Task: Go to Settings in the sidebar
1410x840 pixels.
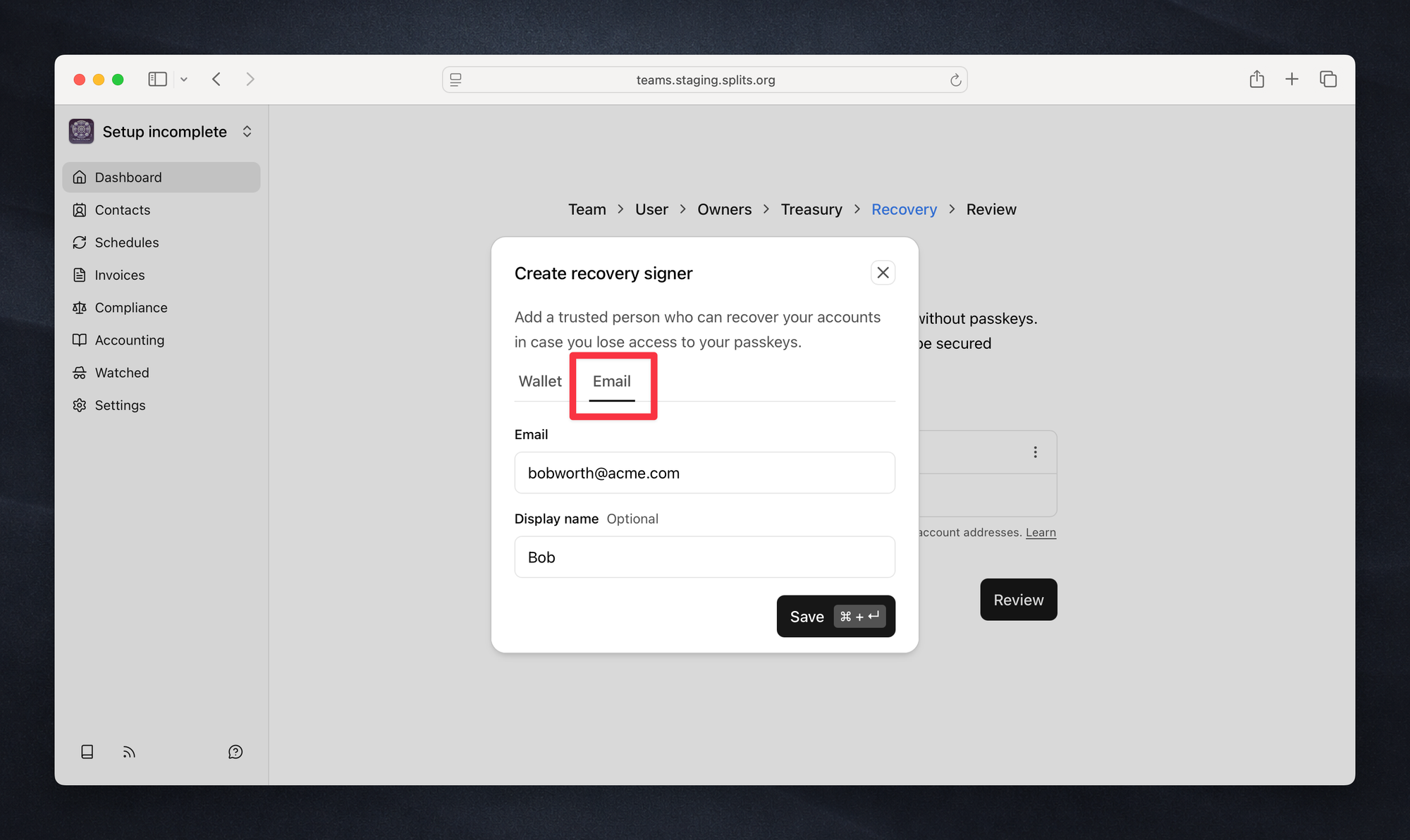Action: pos(120,405)
